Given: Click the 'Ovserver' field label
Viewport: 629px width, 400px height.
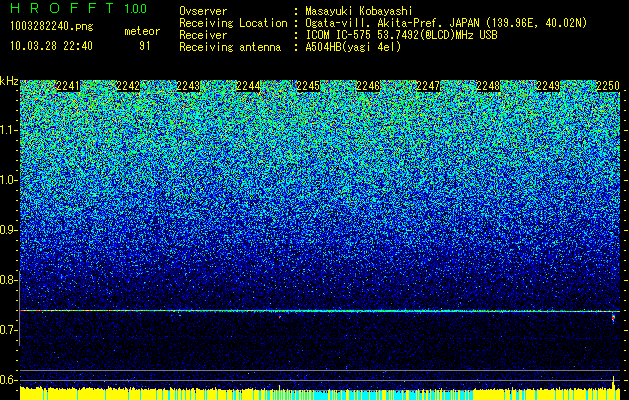Looking at the screenshot, I should click(x=203, y=11).
